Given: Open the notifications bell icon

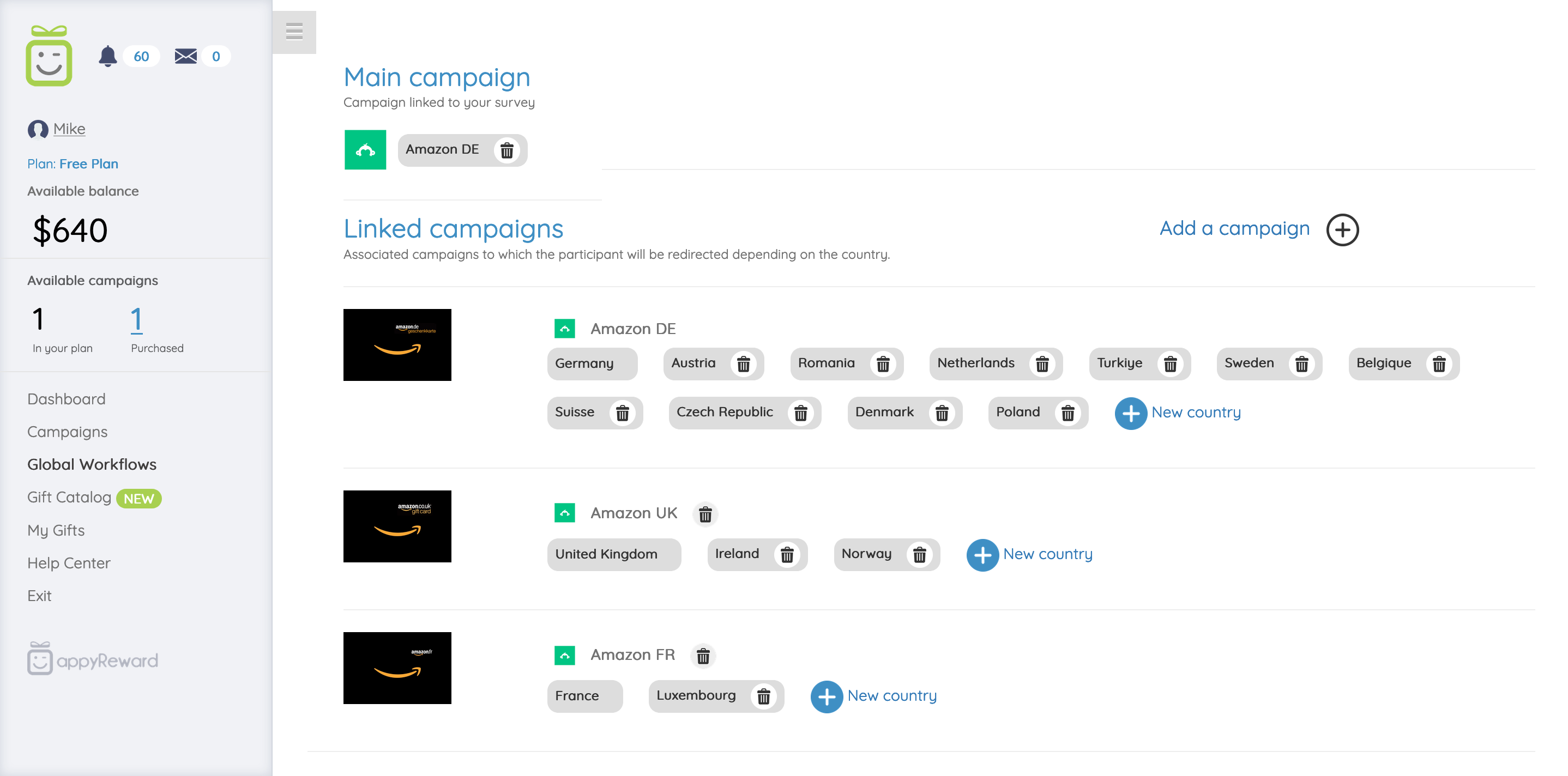Looking at the screenshot, I should click(107, 56).
